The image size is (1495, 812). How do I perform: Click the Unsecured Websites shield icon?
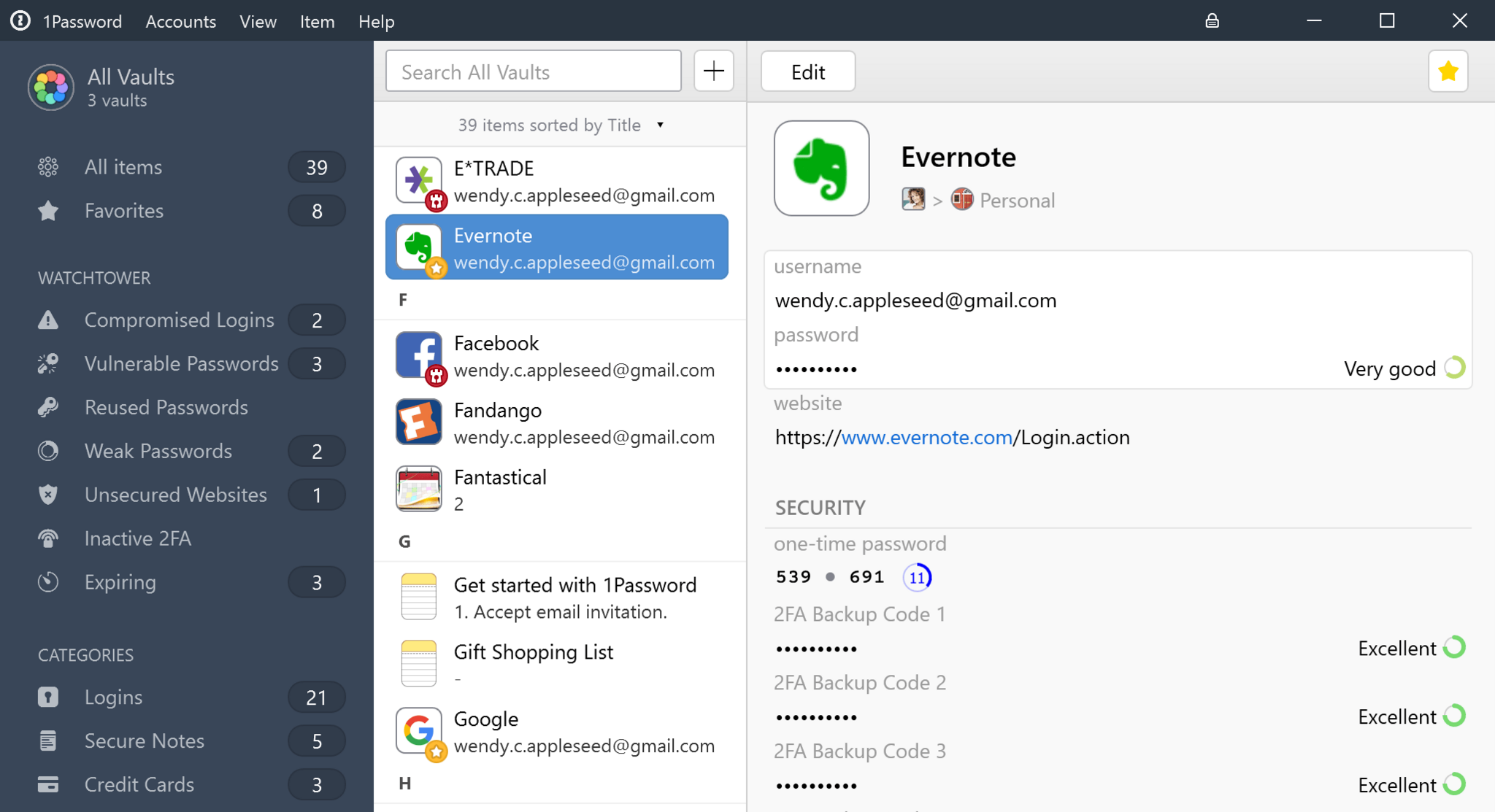tap(48, 495)
